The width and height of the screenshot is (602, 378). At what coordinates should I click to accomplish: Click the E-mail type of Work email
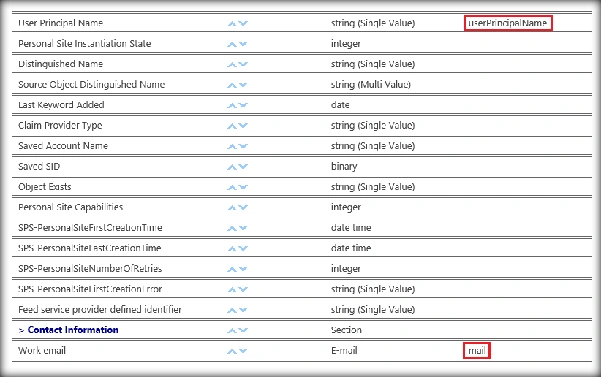tap(344, 350)
